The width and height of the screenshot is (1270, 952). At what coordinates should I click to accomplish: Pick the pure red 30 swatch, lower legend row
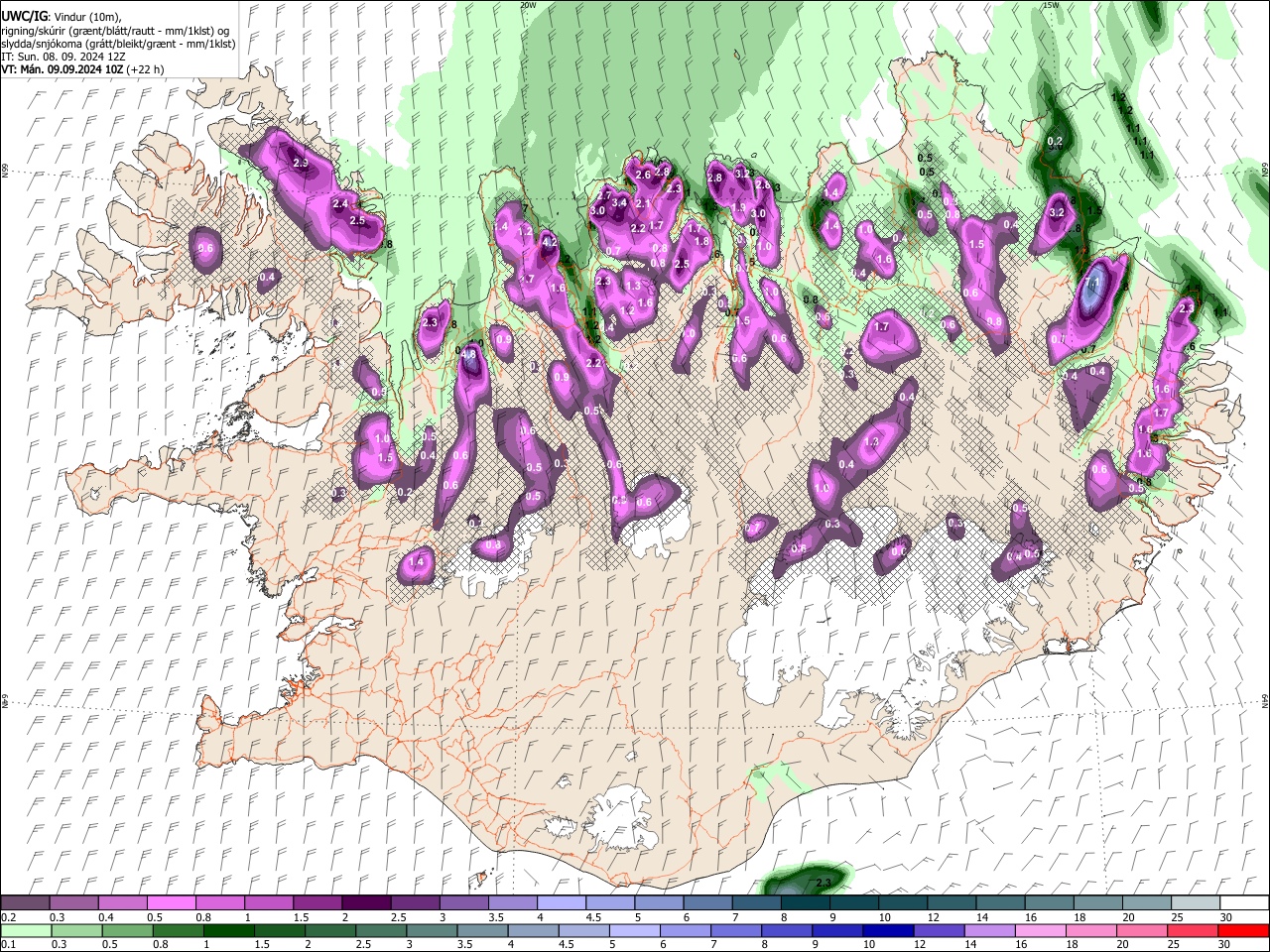coord(1243,931)
